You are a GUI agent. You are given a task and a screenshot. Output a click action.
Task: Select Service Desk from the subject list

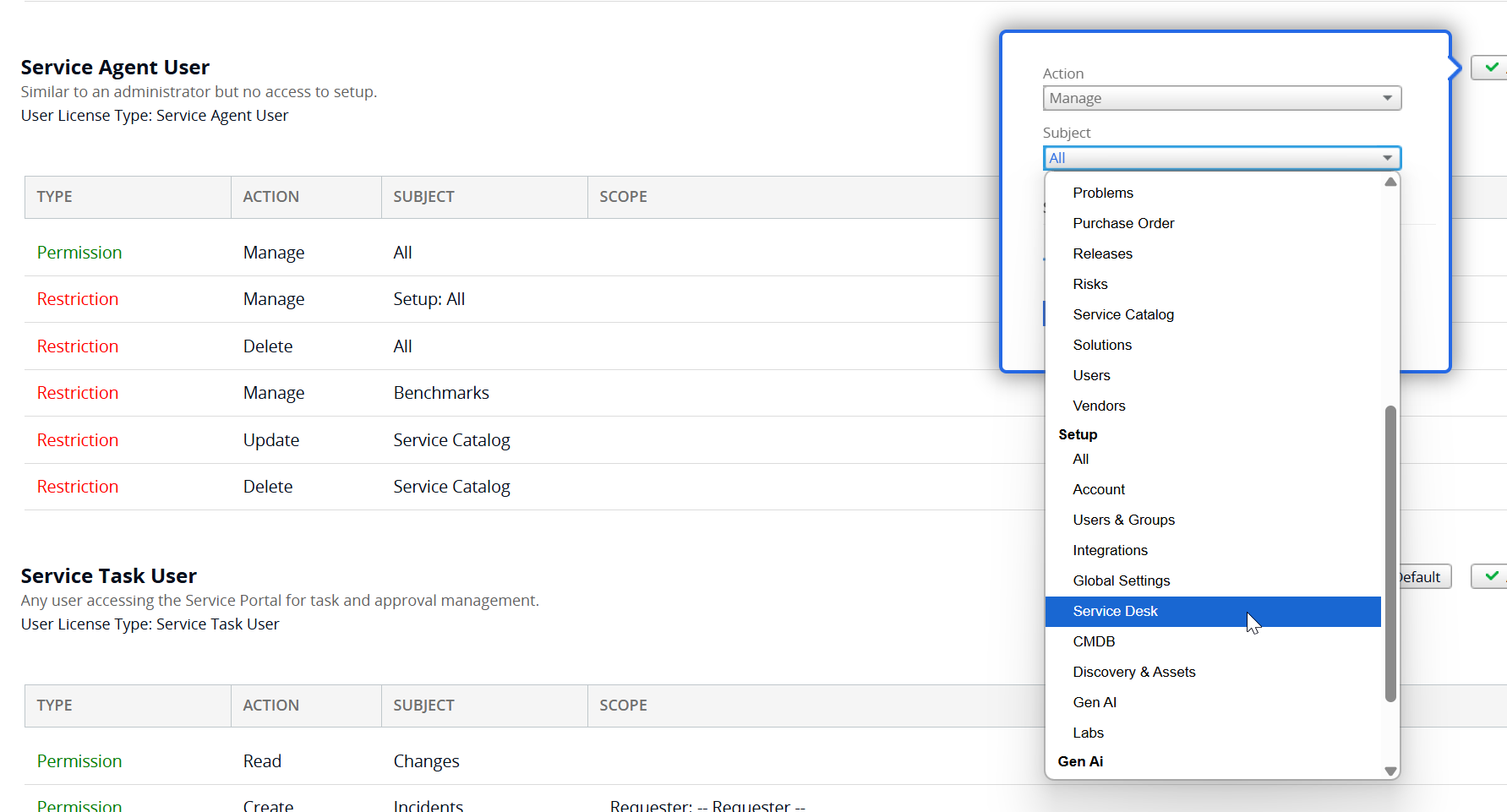(1213, 611)
